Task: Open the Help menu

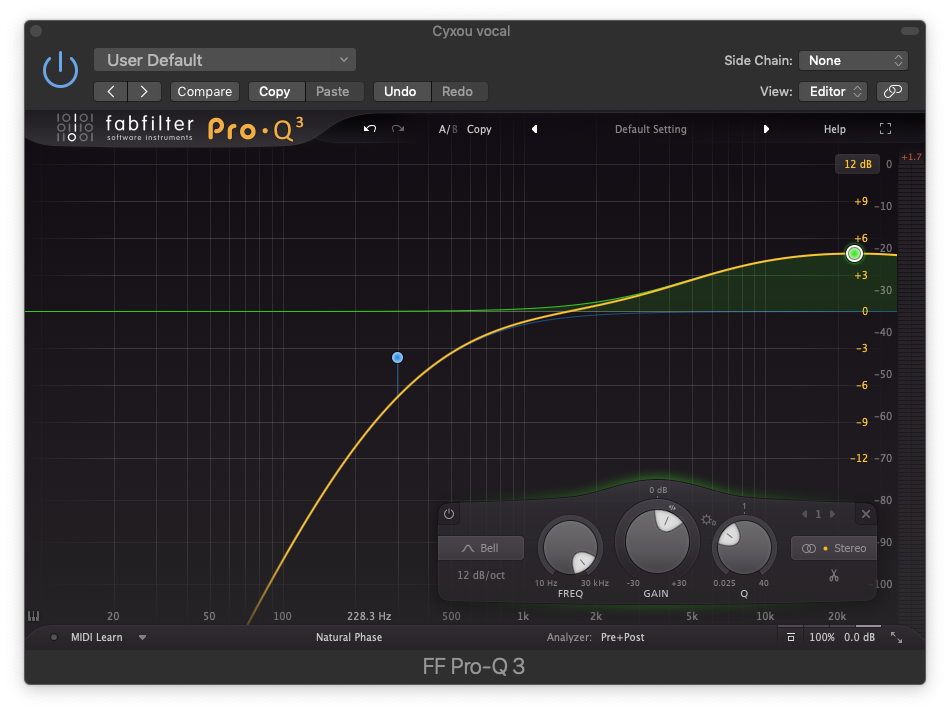Action: pos(834,129)
